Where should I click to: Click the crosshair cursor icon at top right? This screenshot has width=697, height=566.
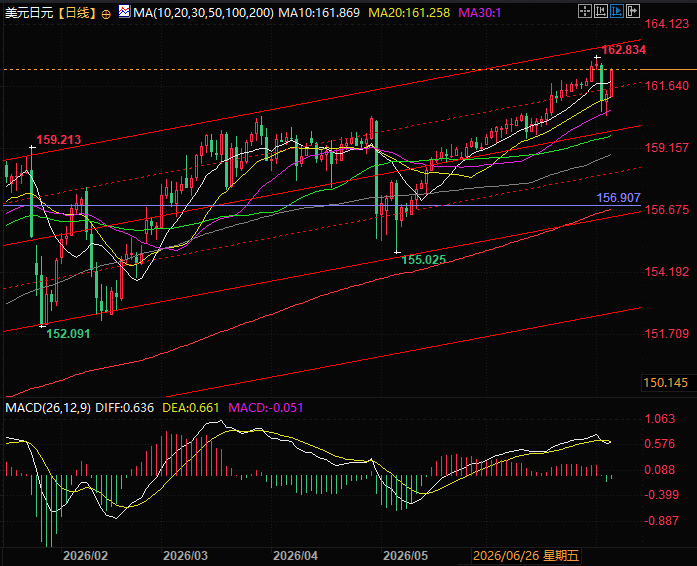585,11
